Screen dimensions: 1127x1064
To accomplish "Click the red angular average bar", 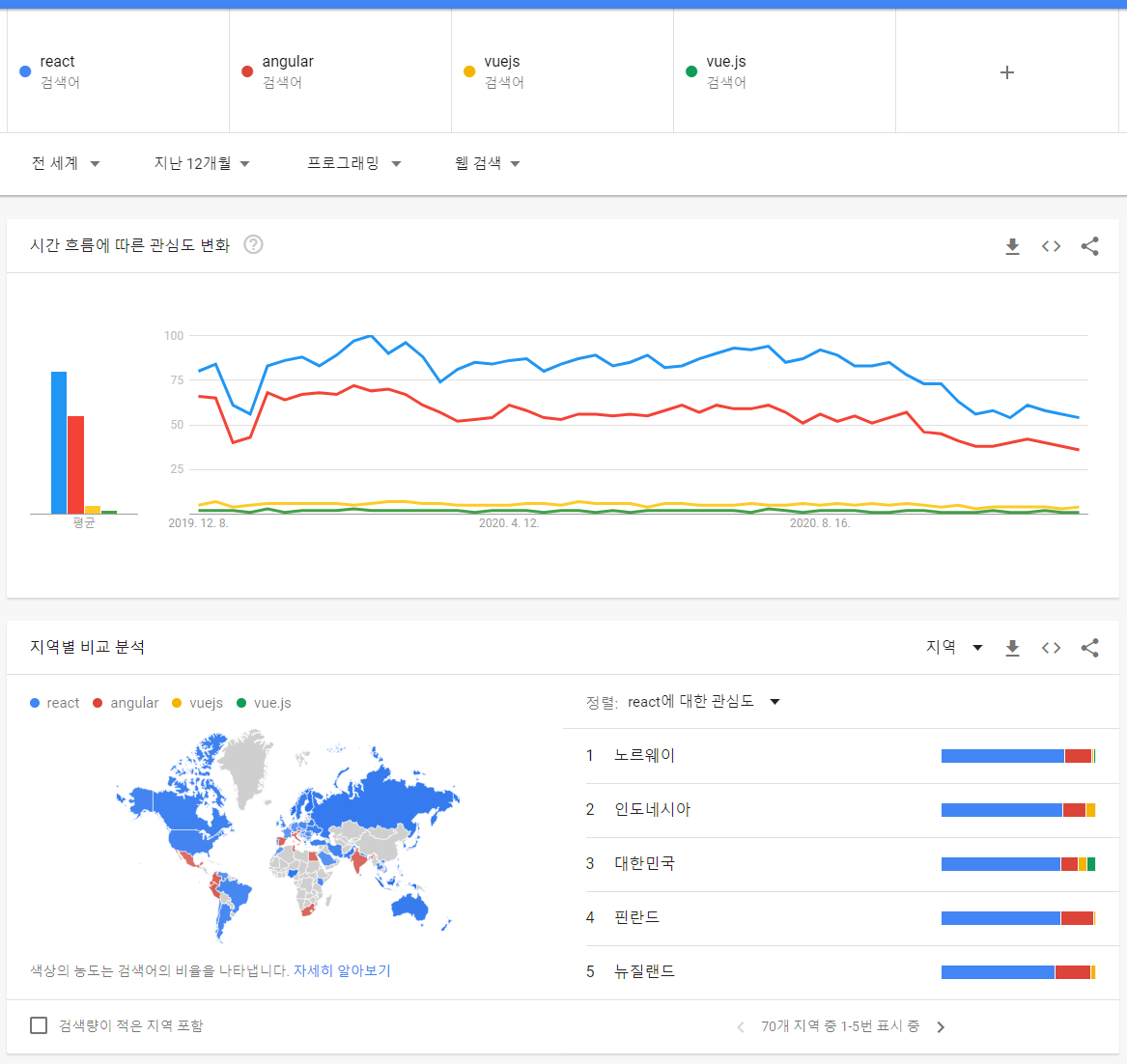I will (75, 464).
